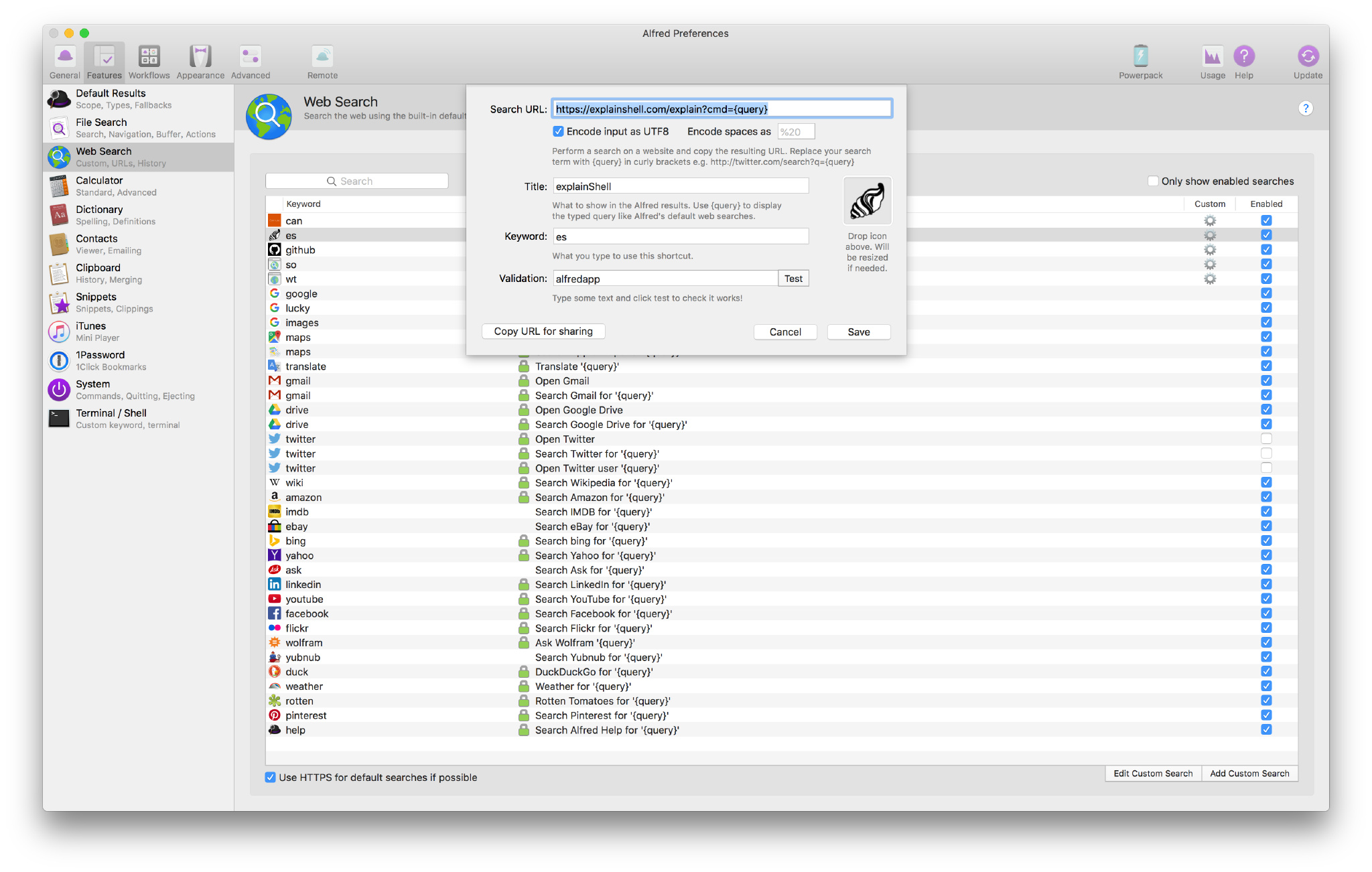Toggle Use HTTPS for default searches
This screenshot has width=1372, height=872.
(x=271, y=777)
